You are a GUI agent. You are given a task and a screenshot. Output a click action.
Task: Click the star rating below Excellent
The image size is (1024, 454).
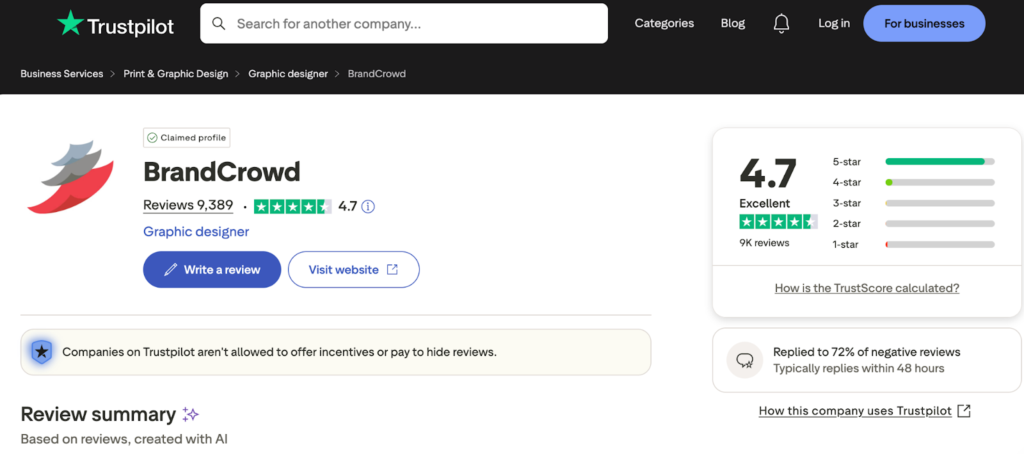tap(778, 221)
